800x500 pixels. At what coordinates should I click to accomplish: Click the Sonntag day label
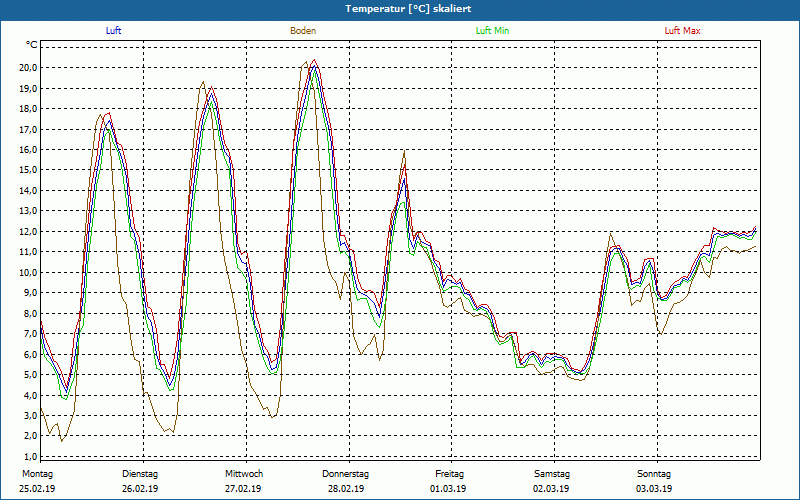pos(654,474)
